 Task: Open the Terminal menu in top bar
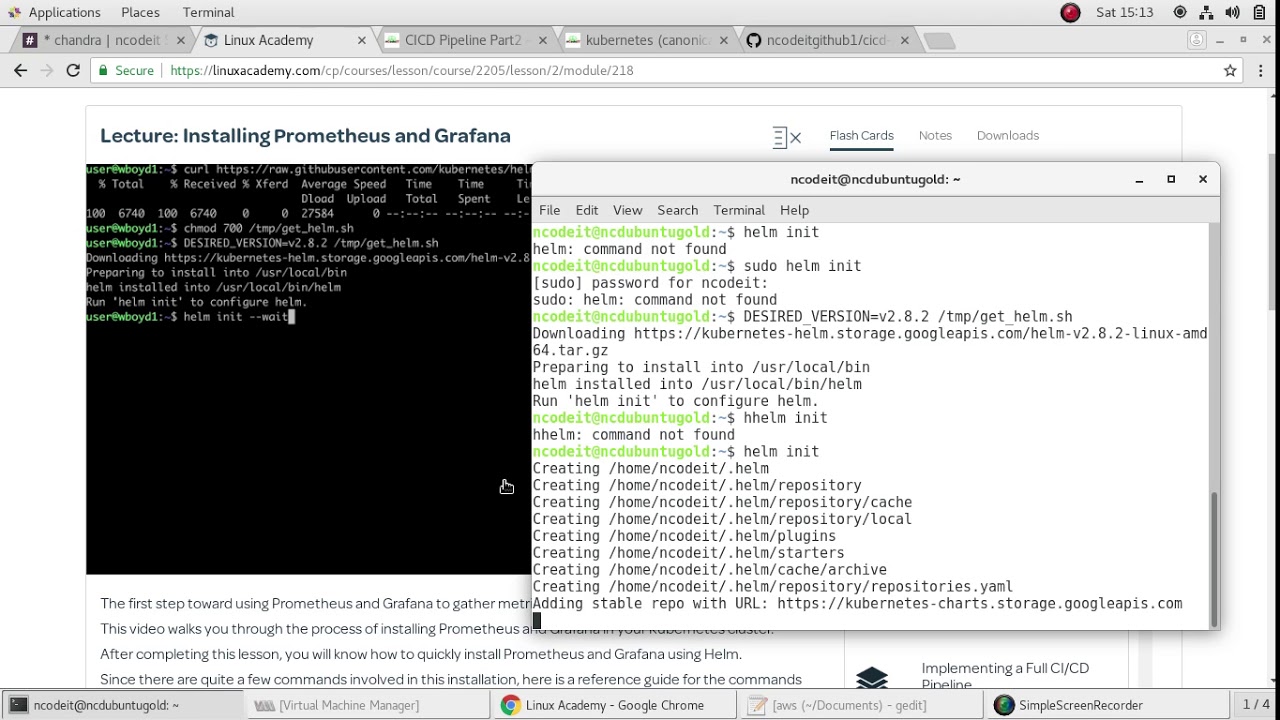coord(208,12)
